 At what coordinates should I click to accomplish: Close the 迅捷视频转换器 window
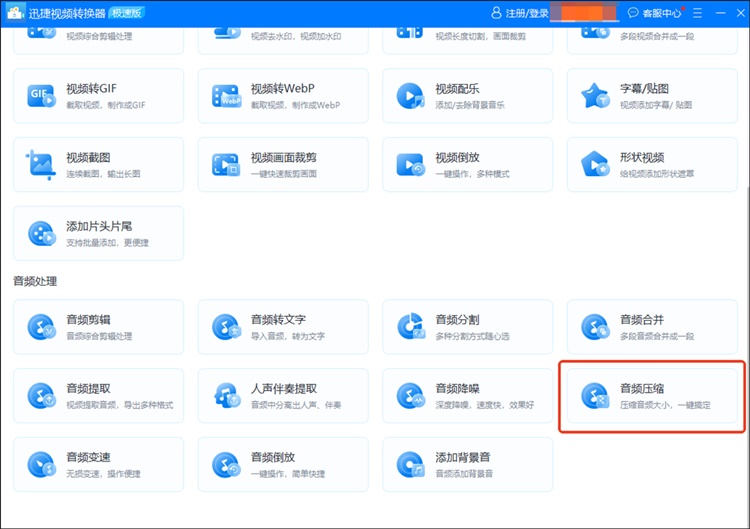(x=740, y=13)
